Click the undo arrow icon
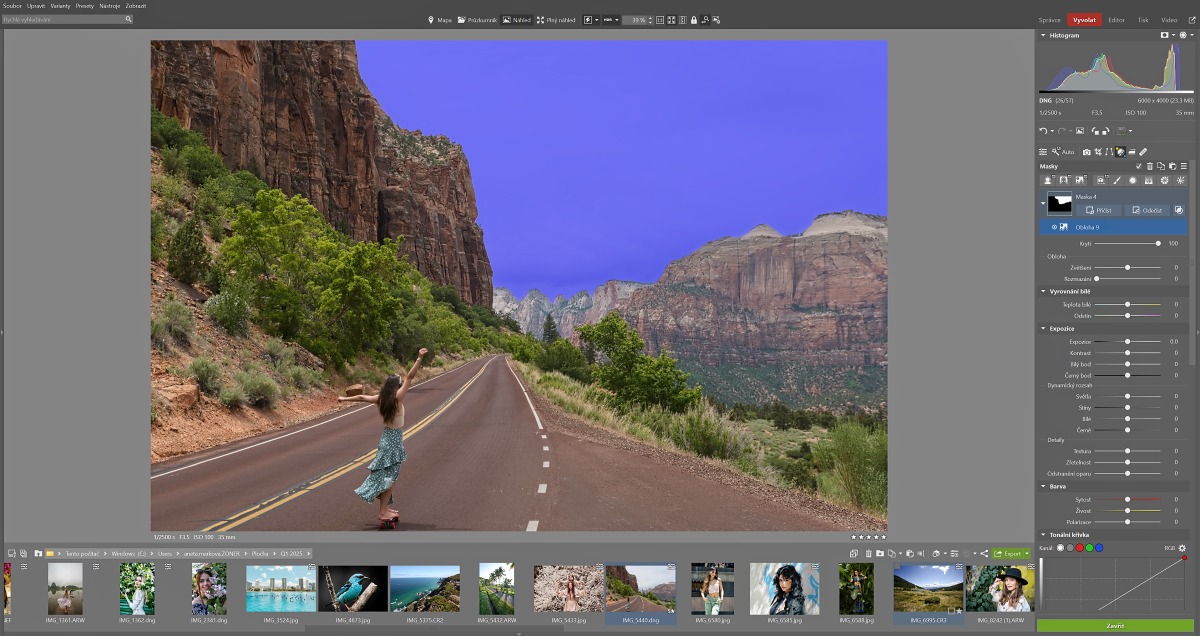Image resolution: width=1200 pixels, height=636 pixels. [1043, 131]
